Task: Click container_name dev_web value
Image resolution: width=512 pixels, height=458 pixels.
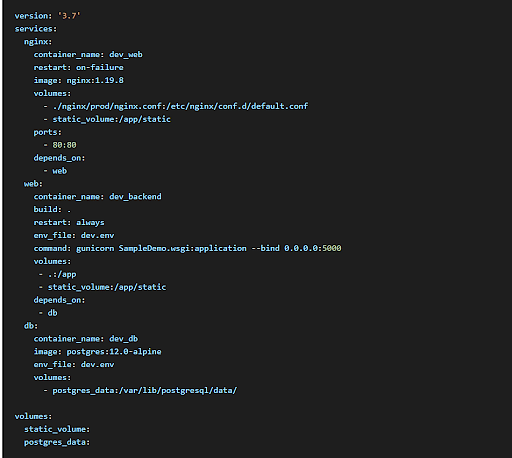Action: 126,54
